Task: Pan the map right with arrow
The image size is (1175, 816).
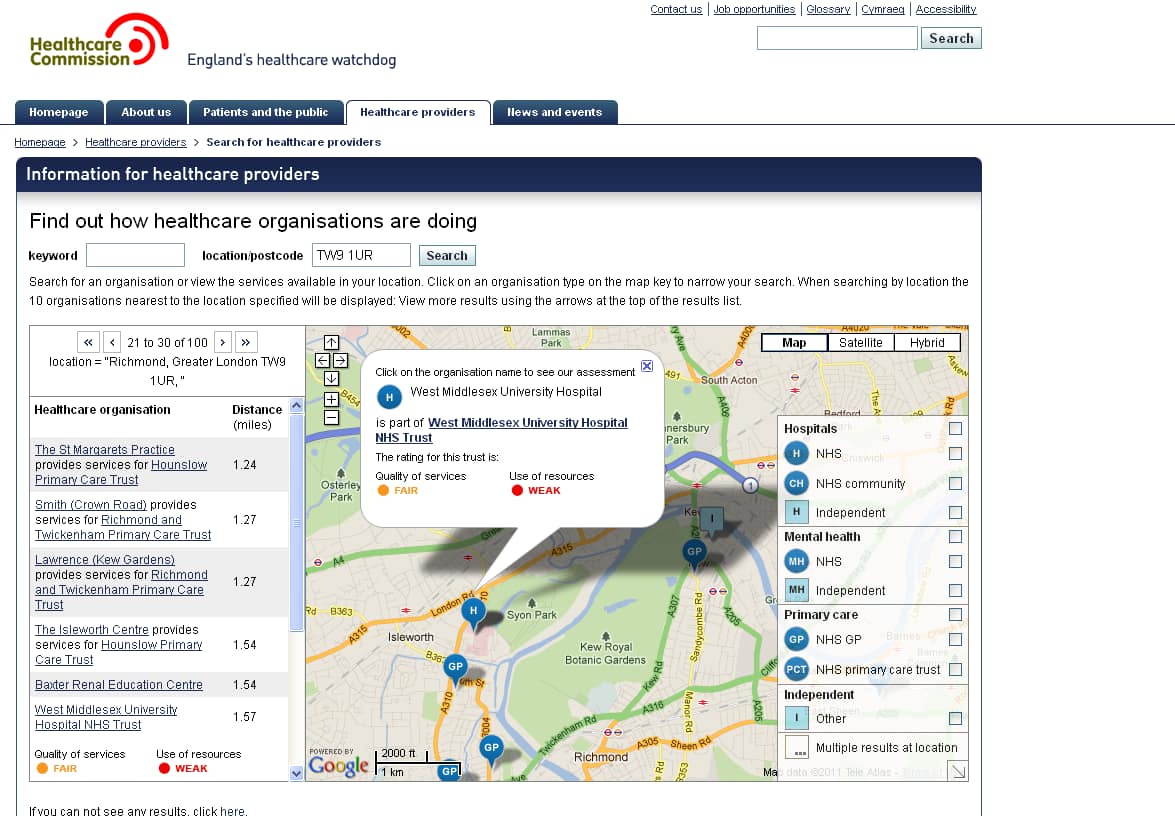Action: coord(341,360)
